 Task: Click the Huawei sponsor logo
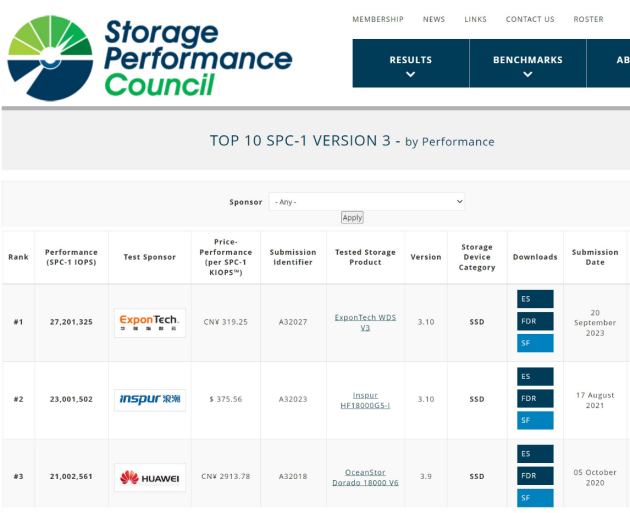(150, 477)
